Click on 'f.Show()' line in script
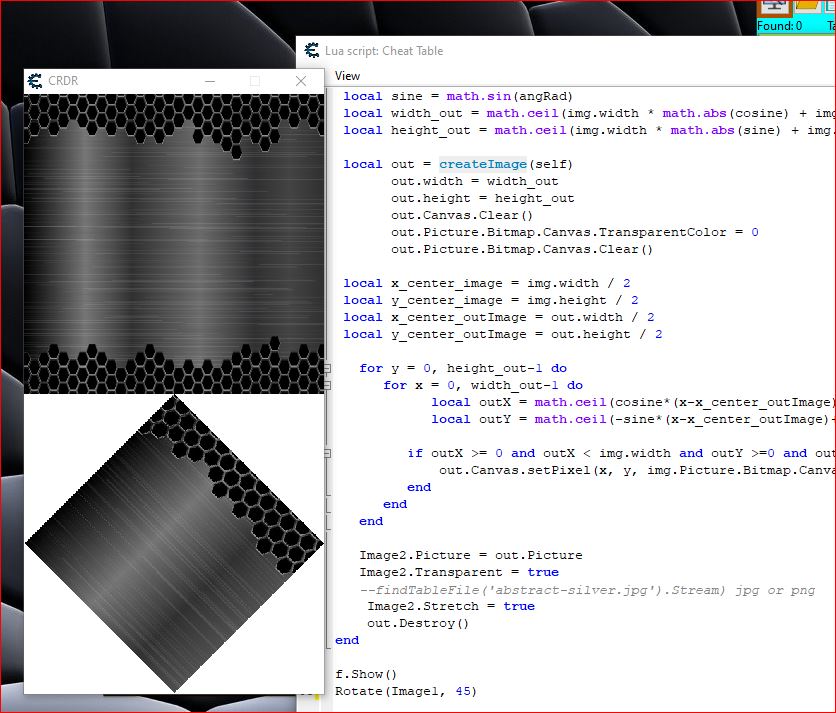The image size is (836, 713). (x=366, y=674)
